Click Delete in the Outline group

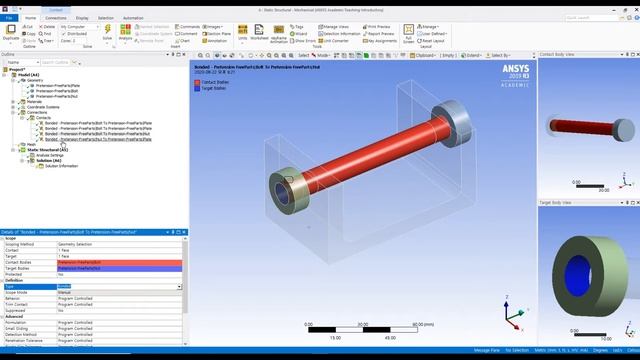(47, 27)
